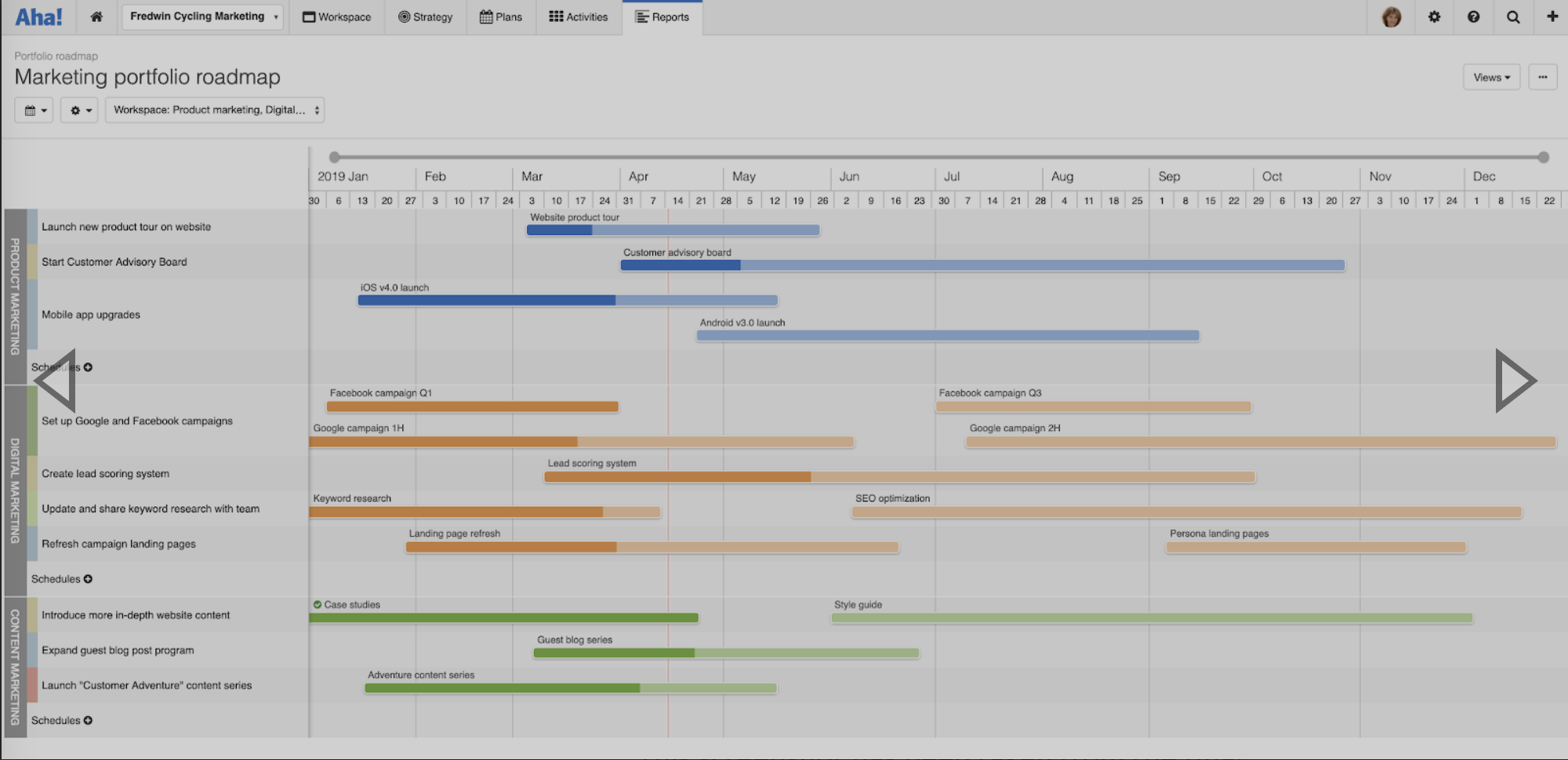Switch to the Strategy tab

(425, 16)
